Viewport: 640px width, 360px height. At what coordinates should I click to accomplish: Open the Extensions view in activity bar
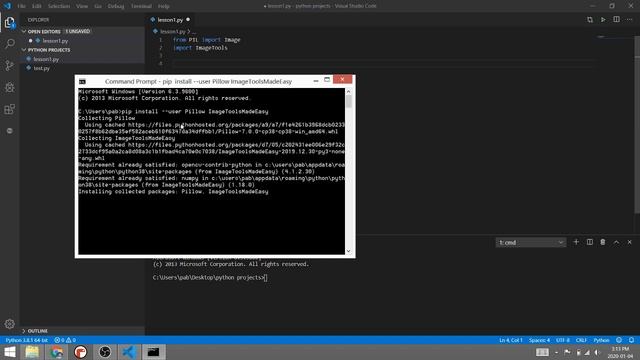(10, 109)
